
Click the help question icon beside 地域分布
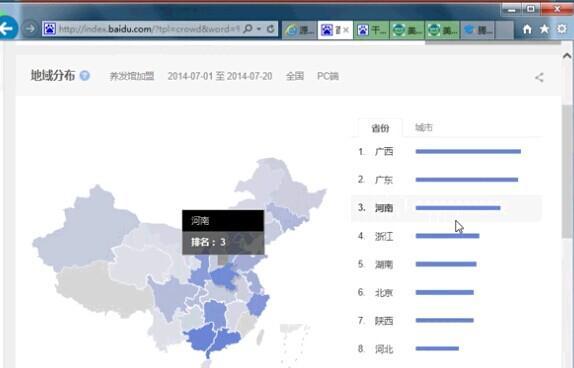85,76
